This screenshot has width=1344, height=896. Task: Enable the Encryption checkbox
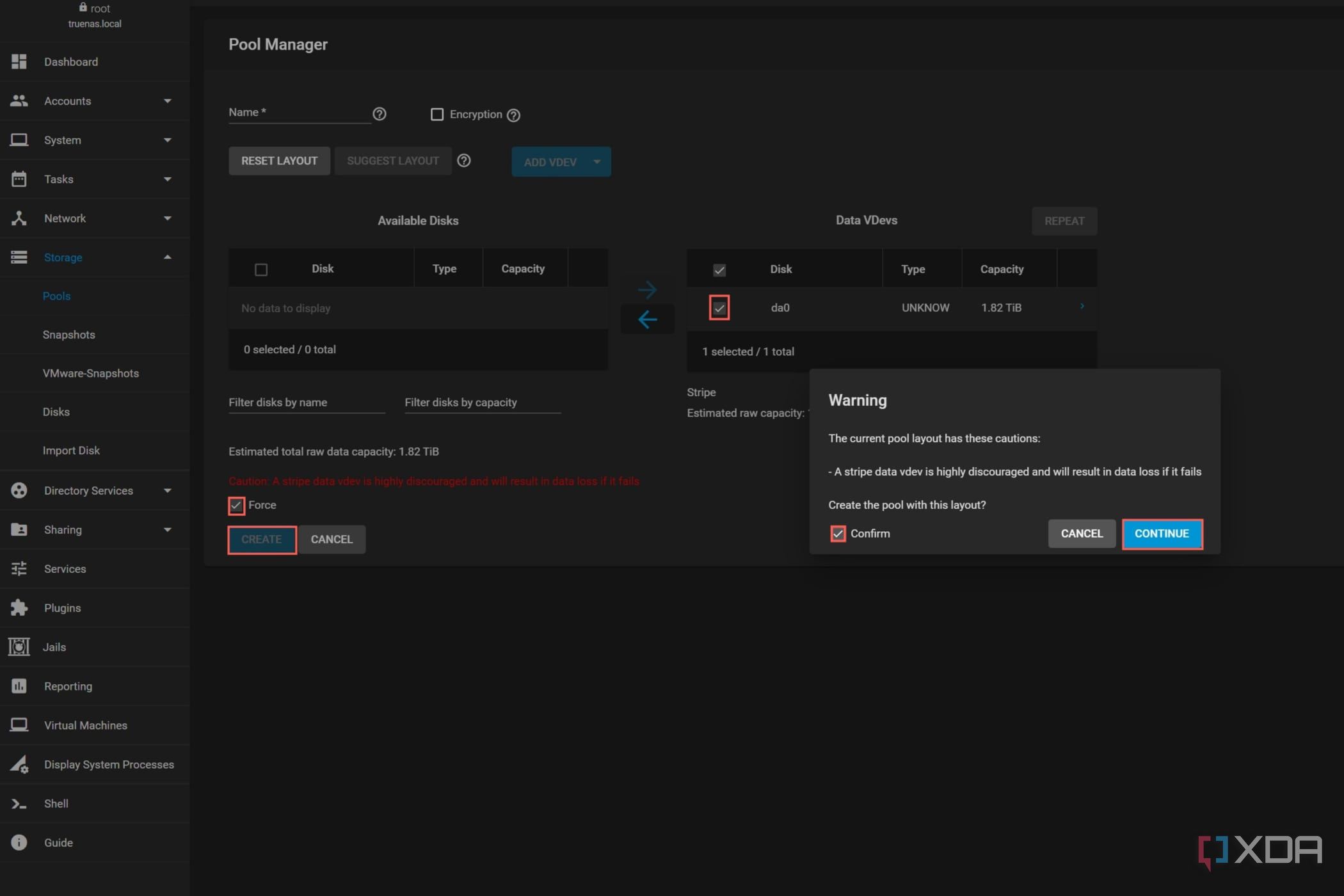pyautogui.click(x=437, y=115)
